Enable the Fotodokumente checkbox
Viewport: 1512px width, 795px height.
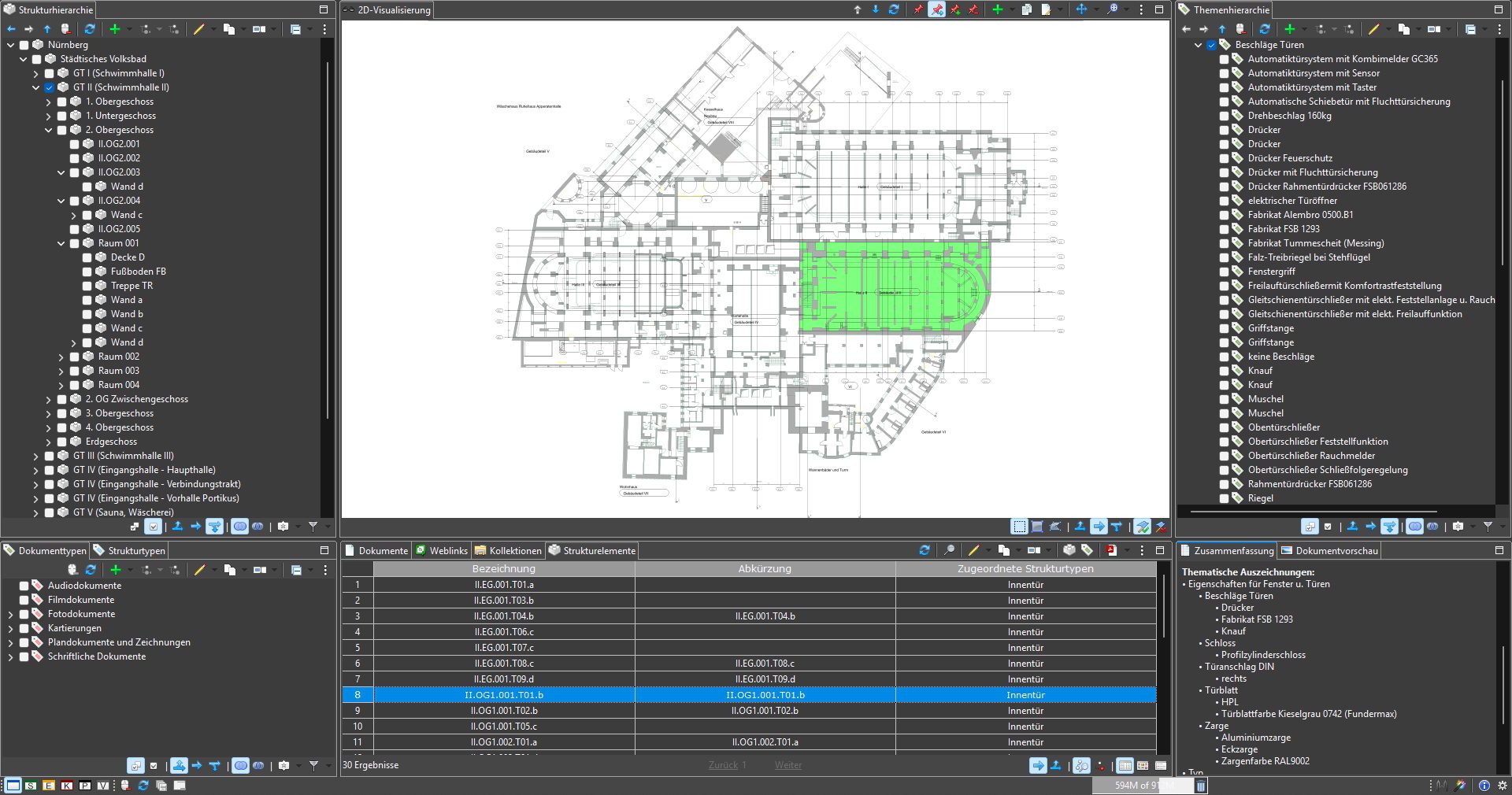point(24,614)
